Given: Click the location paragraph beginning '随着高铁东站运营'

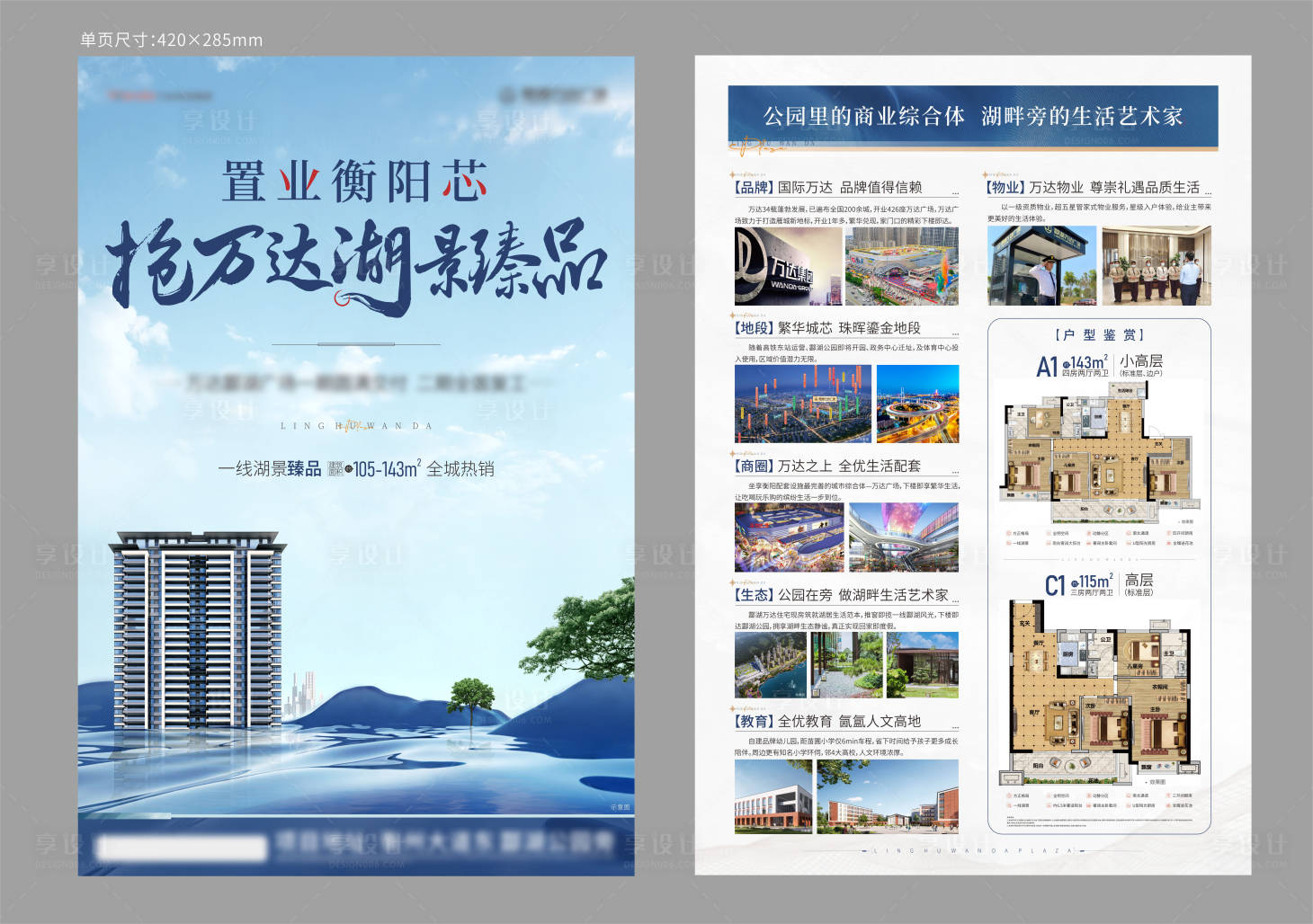Looking at the screenshot, I should 846,353.
